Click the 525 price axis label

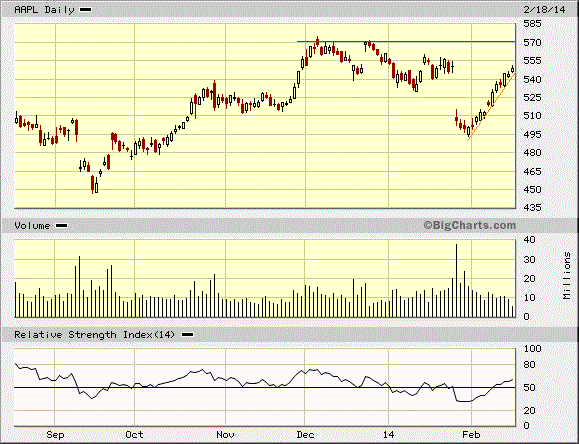(532, 98)
